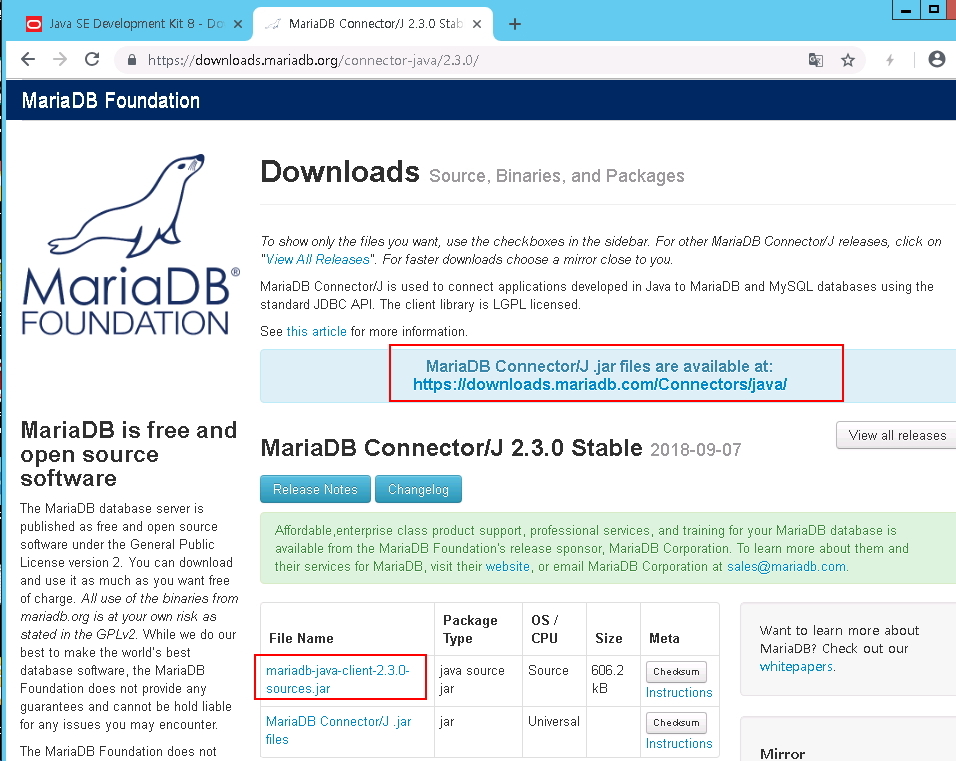The width and height of the screenshot is (956, 761).
Task: Open the Changelog button
Action: coord(418,489)
